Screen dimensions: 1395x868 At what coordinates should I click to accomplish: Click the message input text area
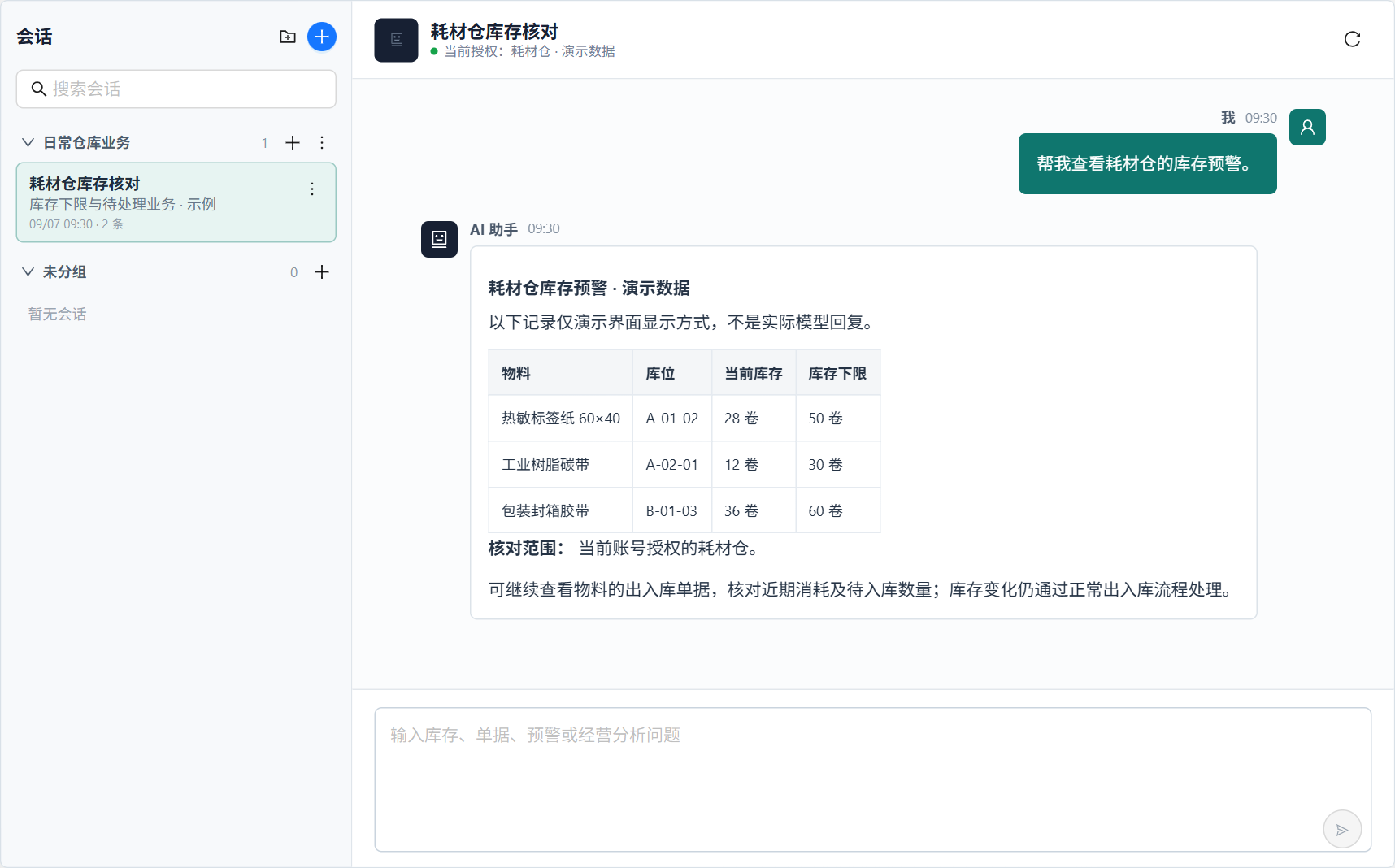pyautogui.click(x=873, y=779)
